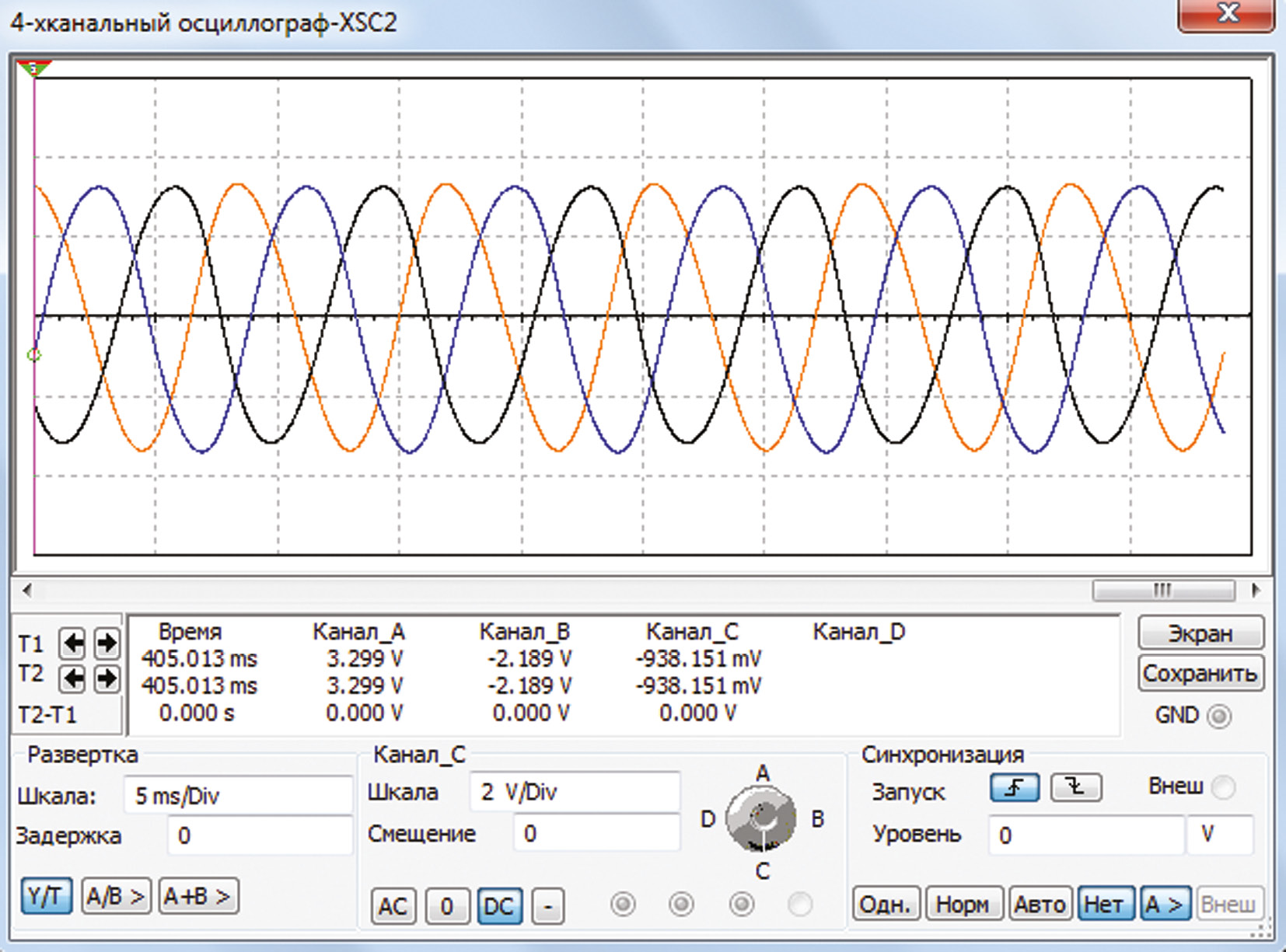
Task: Toggle the GND radio button
Action: (1219, 716)
